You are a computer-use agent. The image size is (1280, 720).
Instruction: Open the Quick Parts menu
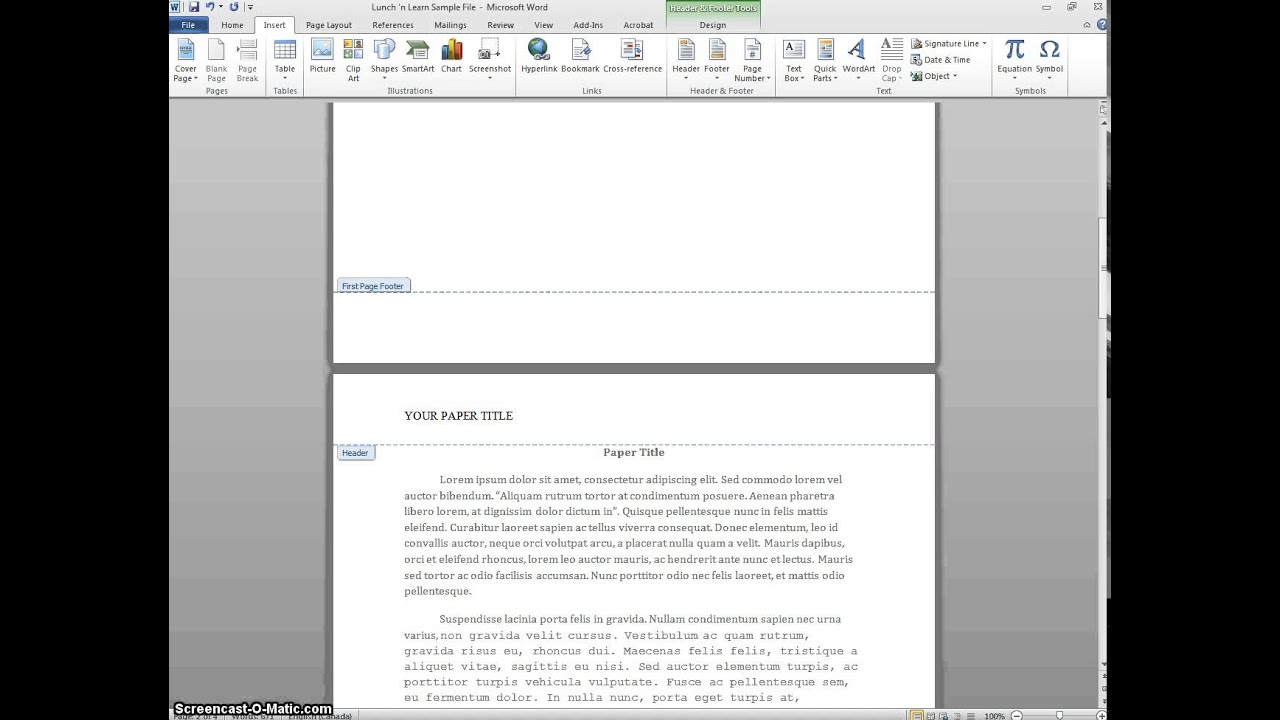point(825,60)
